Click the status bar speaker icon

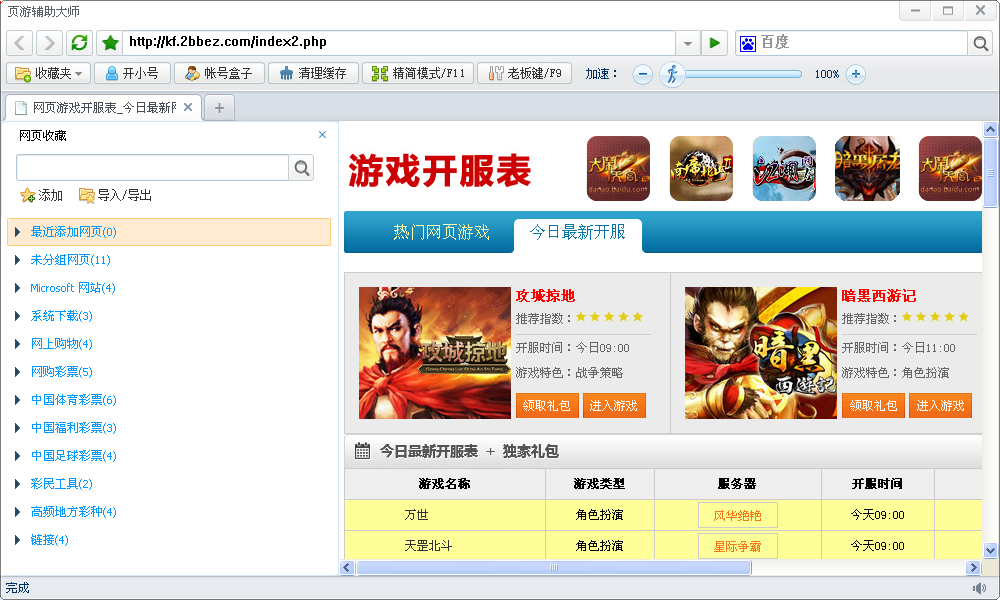tap(980, 588)
